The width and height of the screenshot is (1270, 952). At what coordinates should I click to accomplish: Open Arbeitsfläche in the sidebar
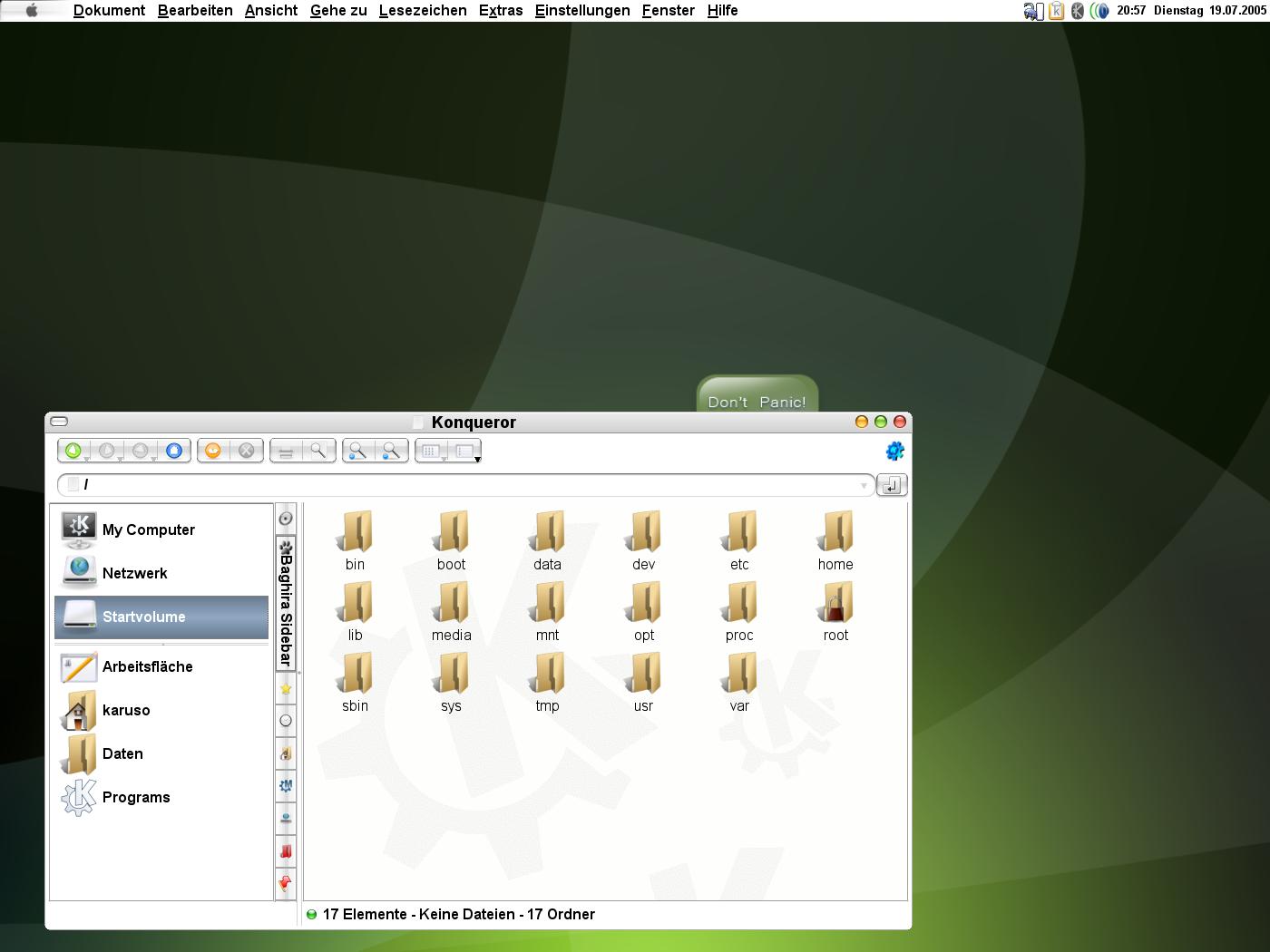(161, 666)
